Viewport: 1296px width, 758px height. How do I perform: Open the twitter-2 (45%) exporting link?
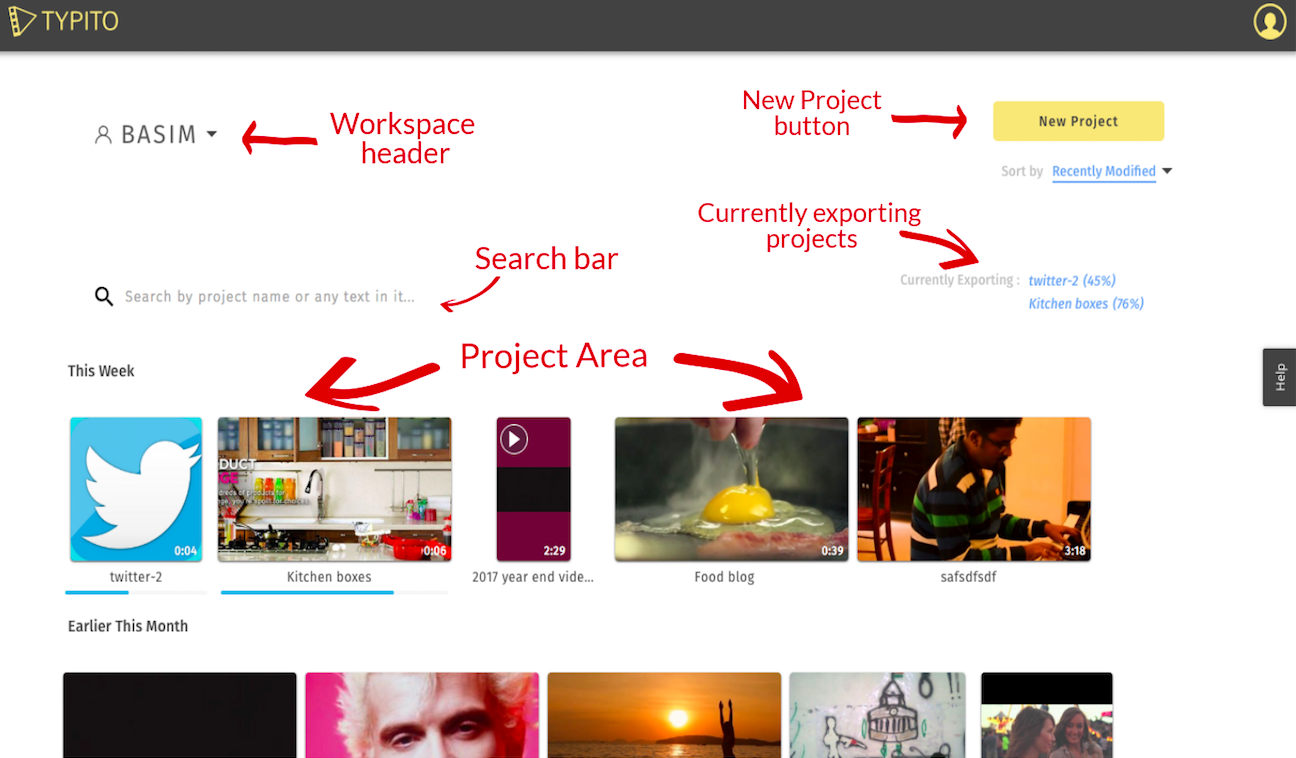[x=1072, y=281]
